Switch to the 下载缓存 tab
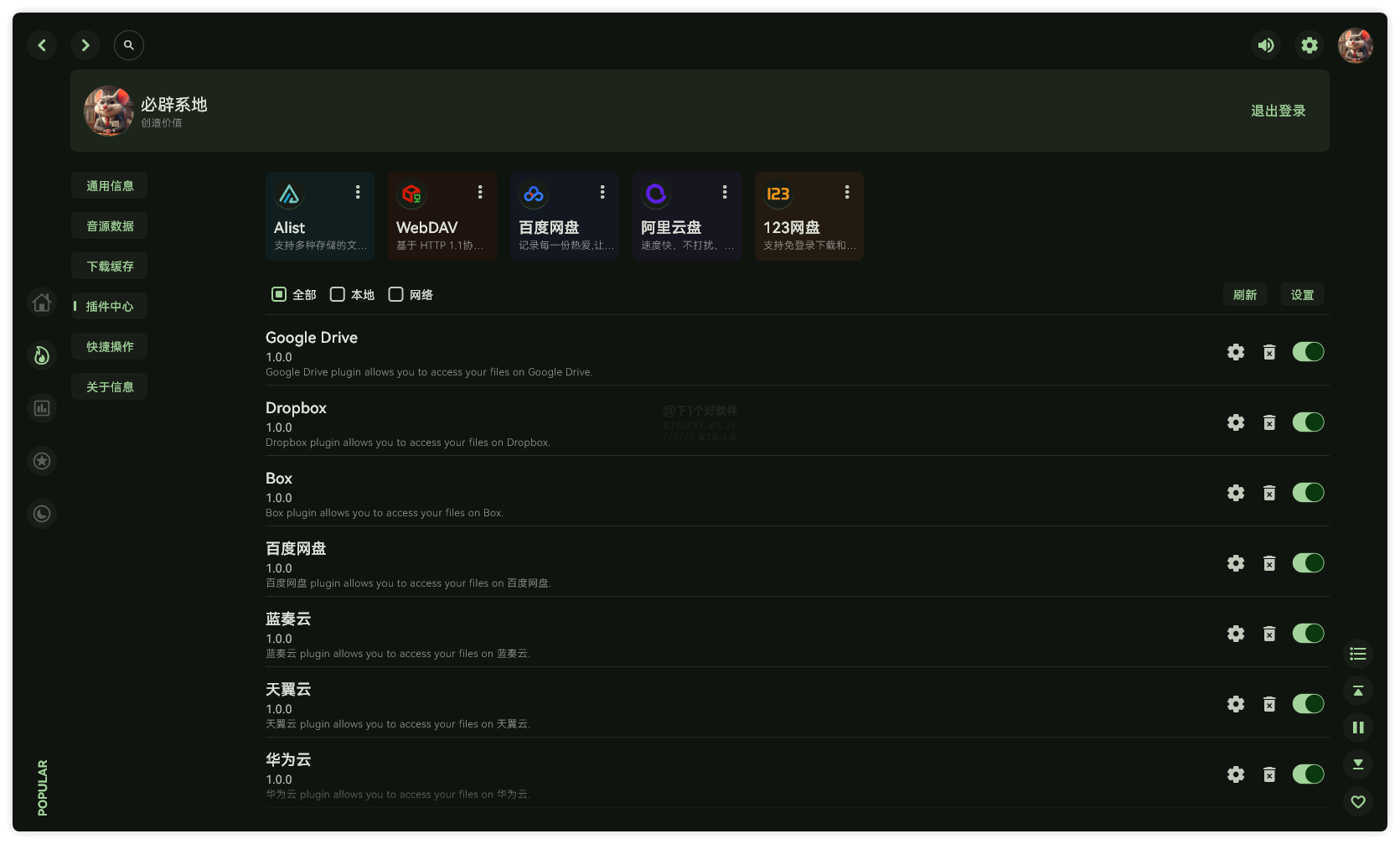 (110, 266)
